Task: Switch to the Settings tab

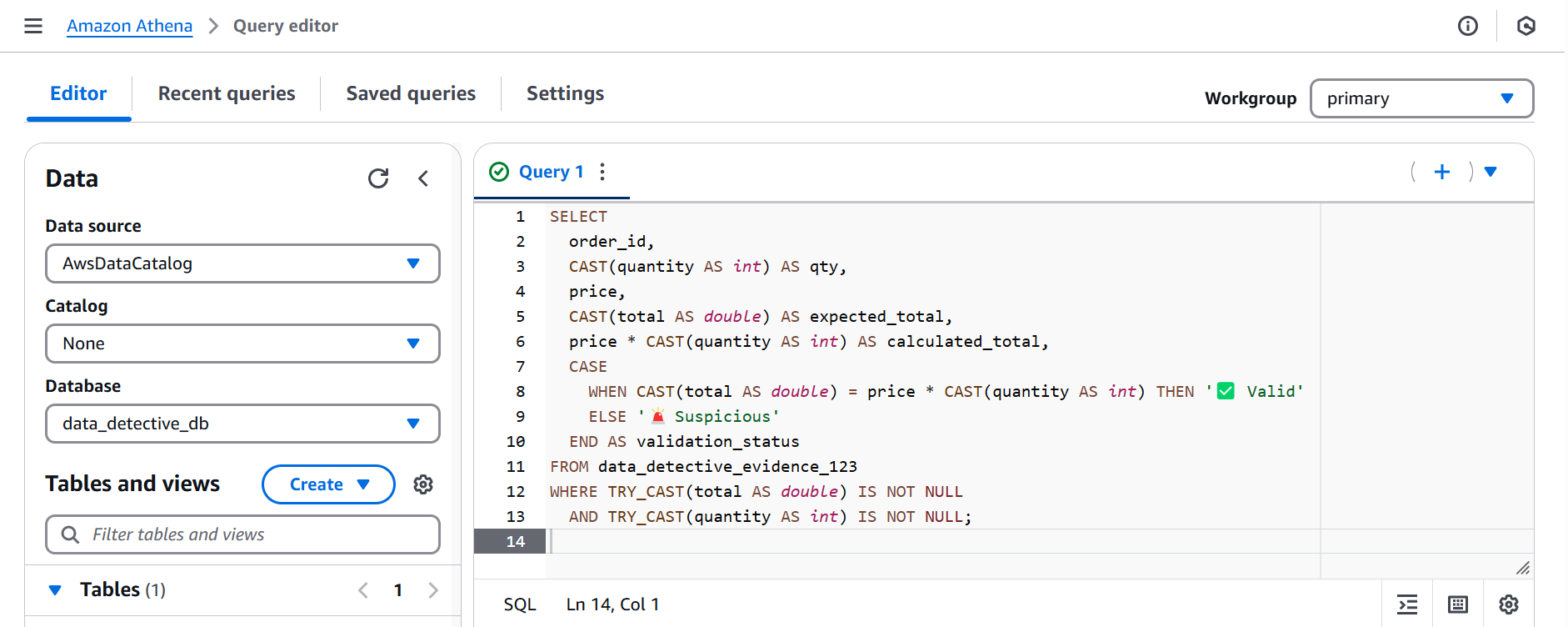Action: point(565,93)
